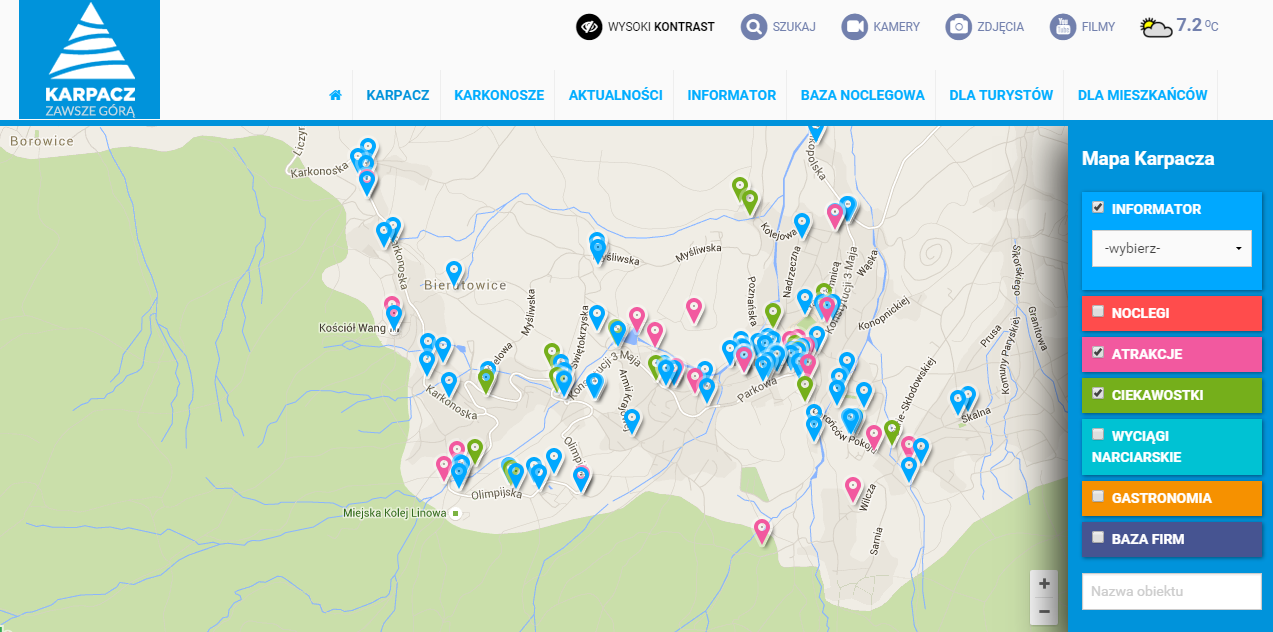Viewport: 1273px width, 632px height.
Task: Click the Filmy link text
Action: [1098, 27]
